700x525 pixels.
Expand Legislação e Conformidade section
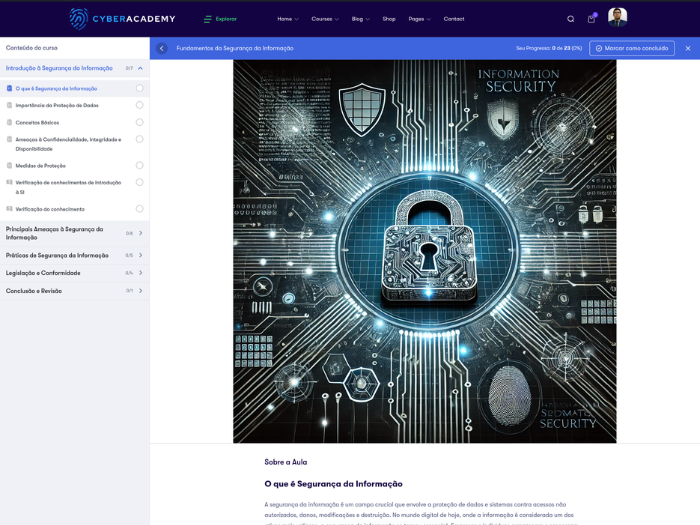[140, 273]
